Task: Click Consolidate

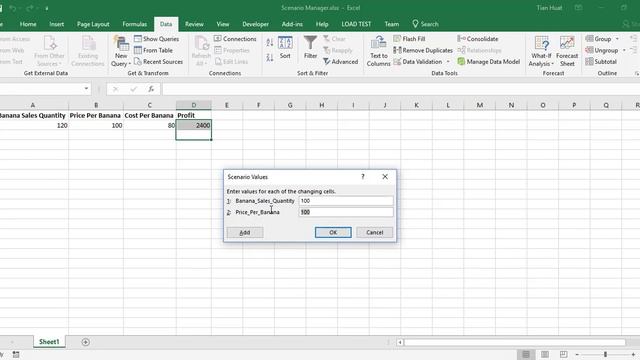Action: [478, 39]
